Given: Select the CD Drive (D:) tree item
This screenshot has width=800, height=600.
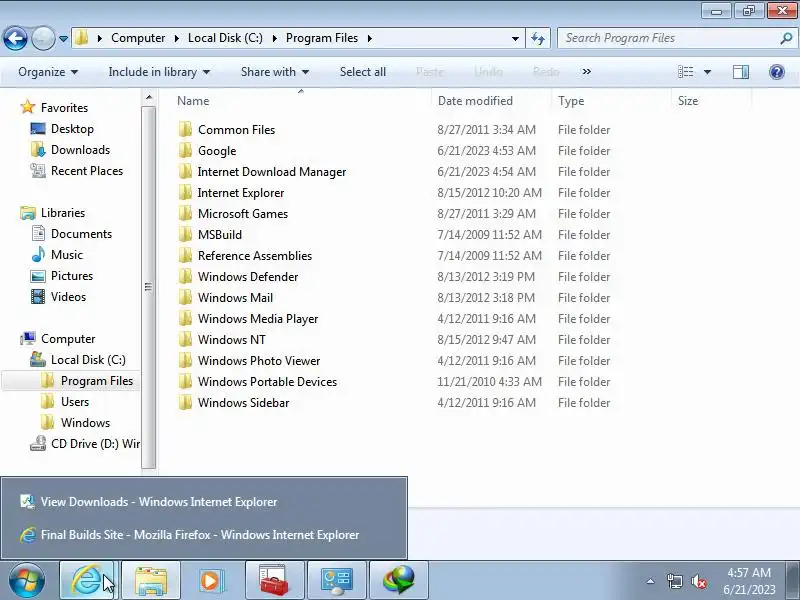Looking at the screenshot, I should click(x=85, y=443).
